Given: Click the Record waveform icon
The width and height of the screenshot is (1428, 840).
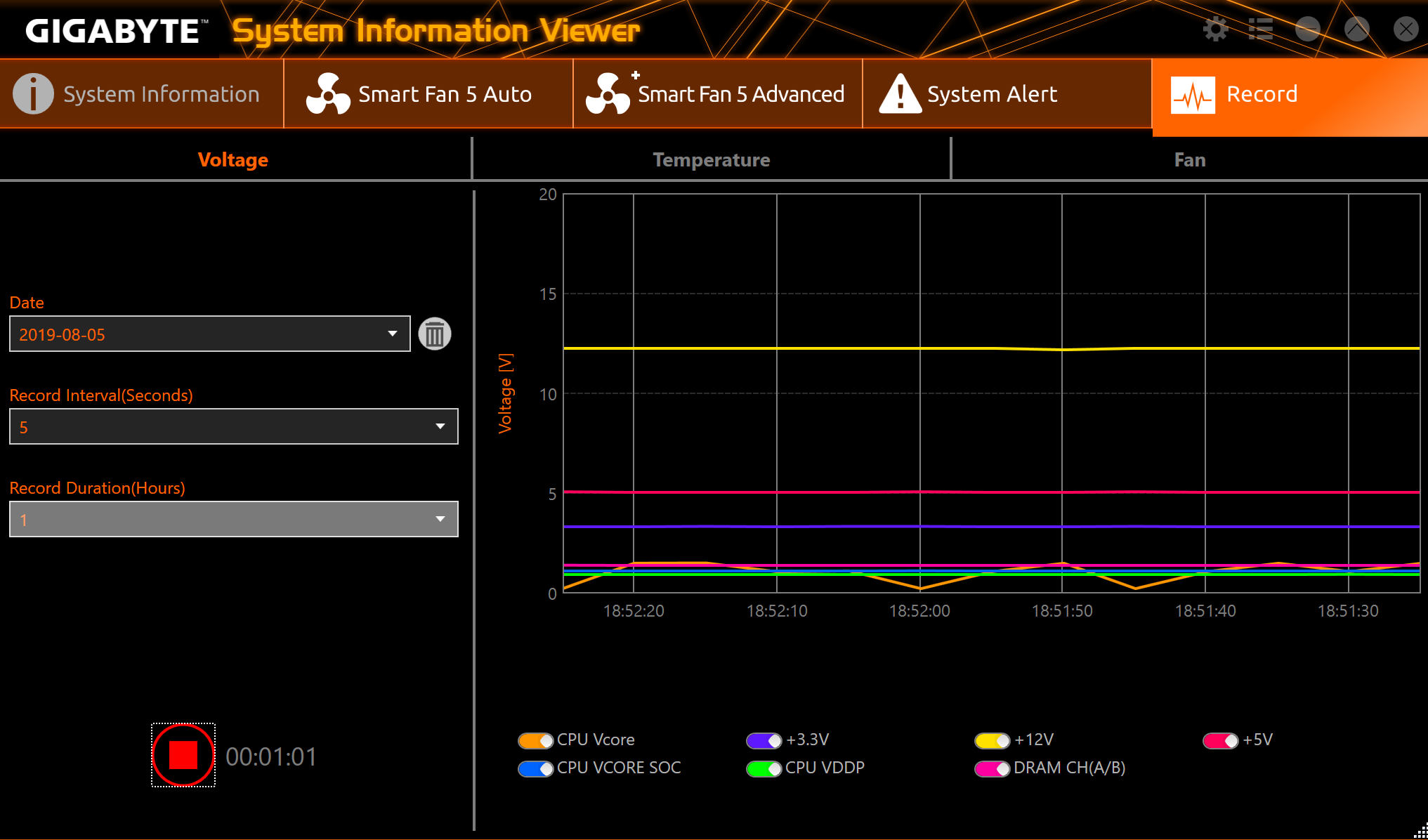Looking at the screenshot, I should [1193, 95].
